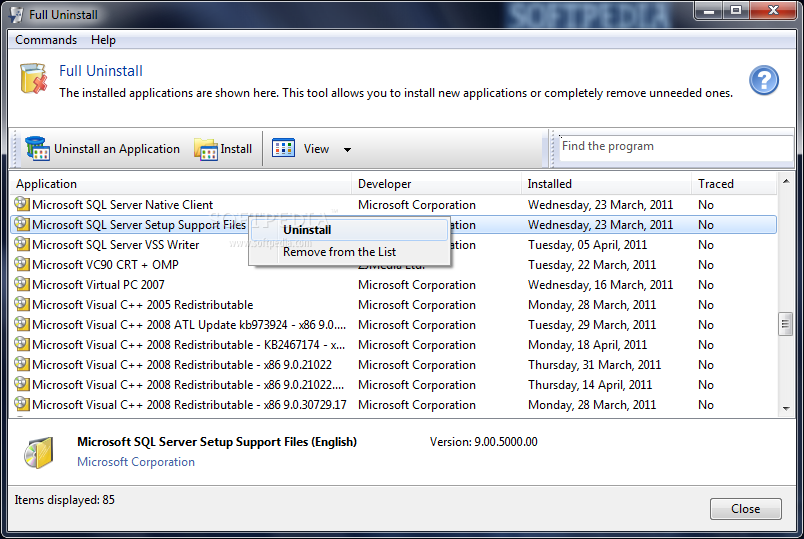Screen dimensions: 804x539
Task: Click Tuesday, 22 March, 2011 date cell
Action: [592, 265]
